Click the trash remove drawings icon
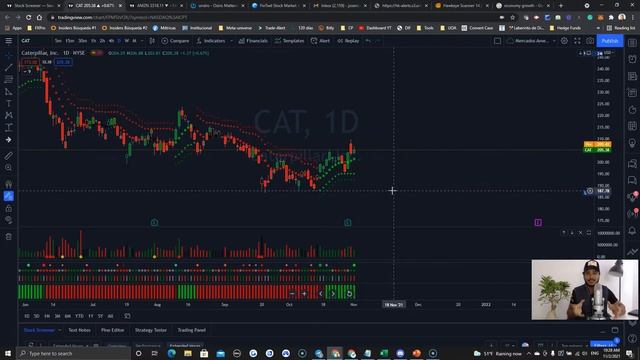 coord(9,236)
